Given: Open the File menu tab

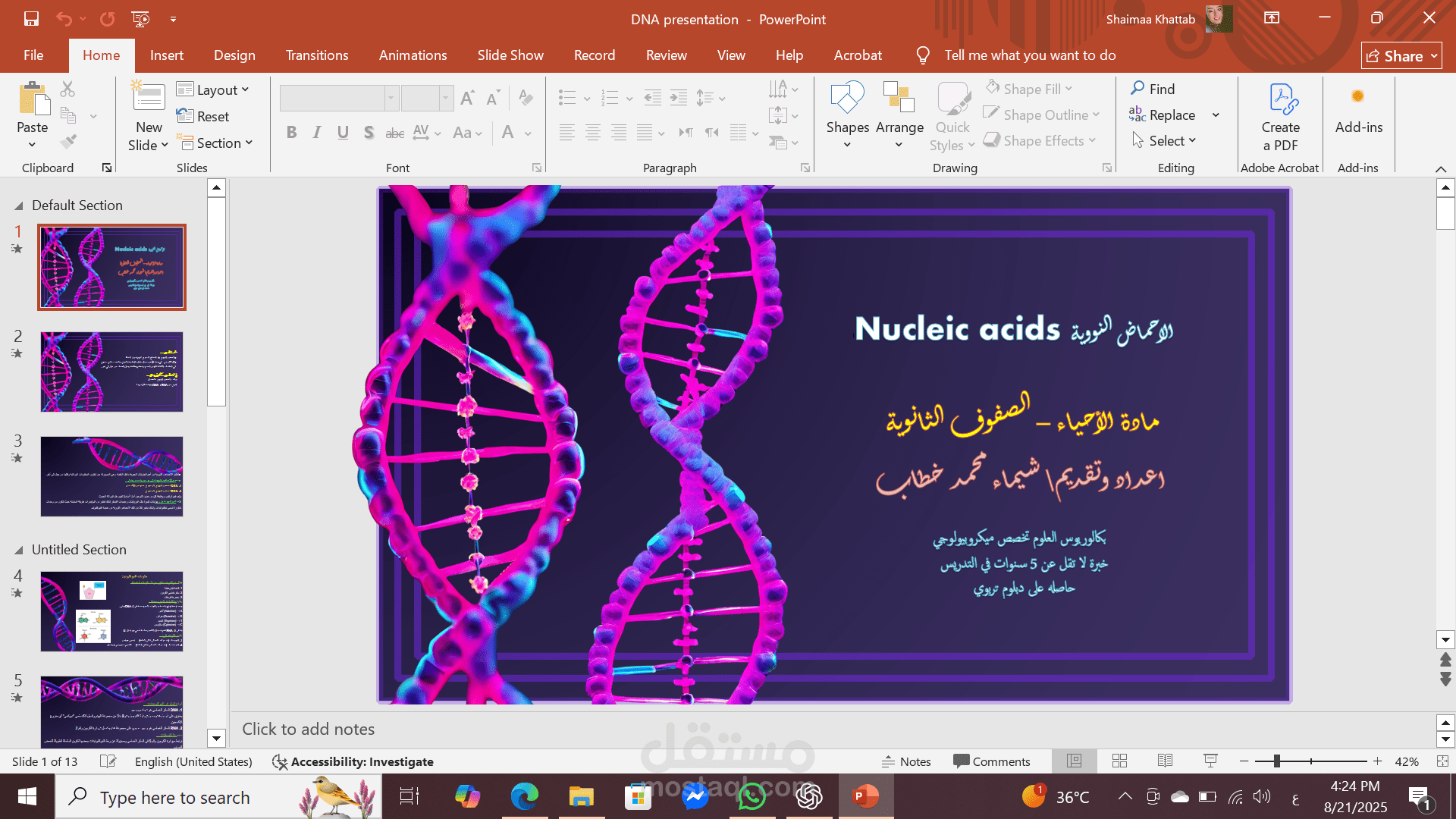Looking at the screenshot, I should (x=33, y=55).
